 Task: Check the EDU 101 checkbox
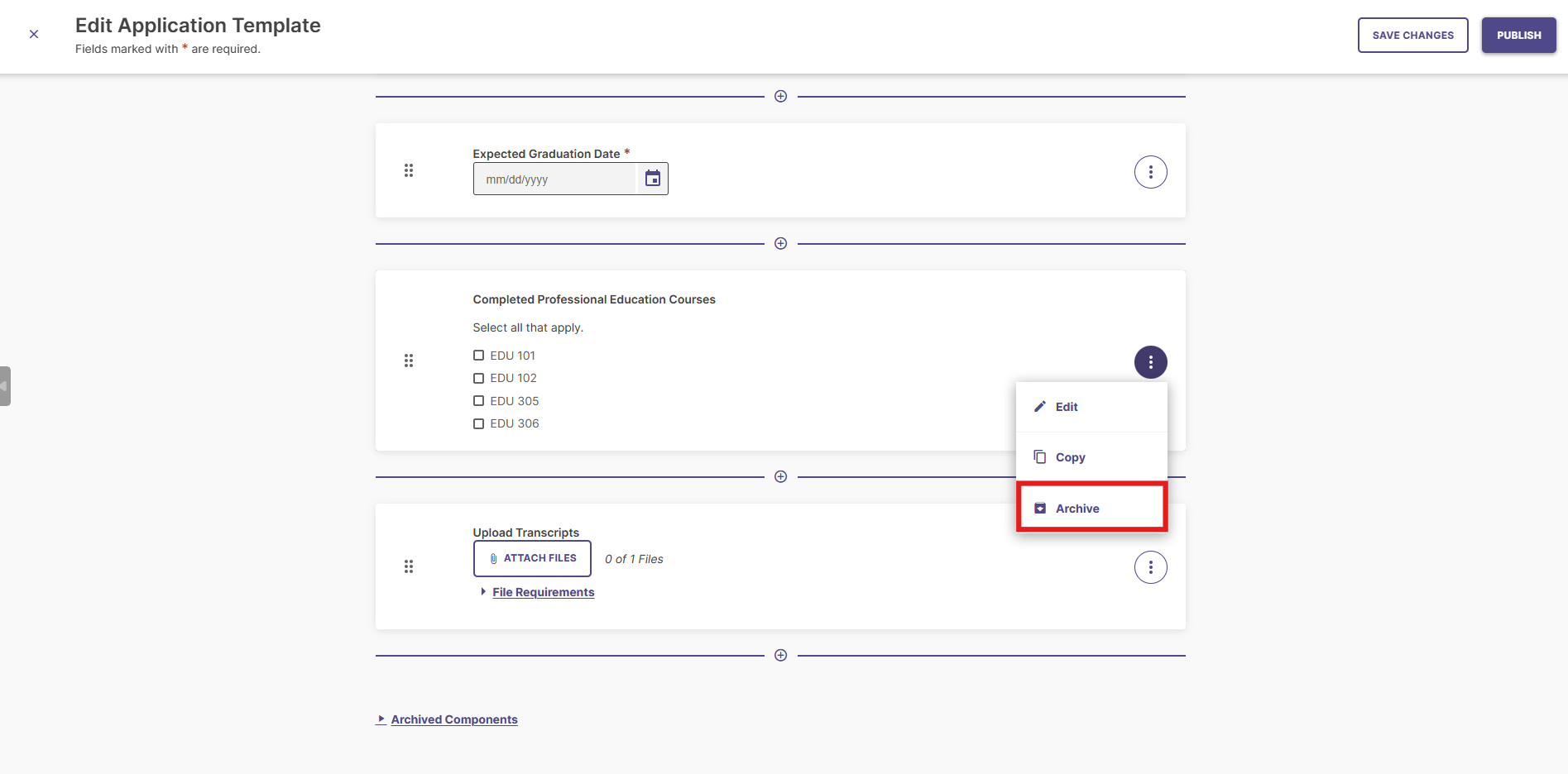tap(478, 356)
